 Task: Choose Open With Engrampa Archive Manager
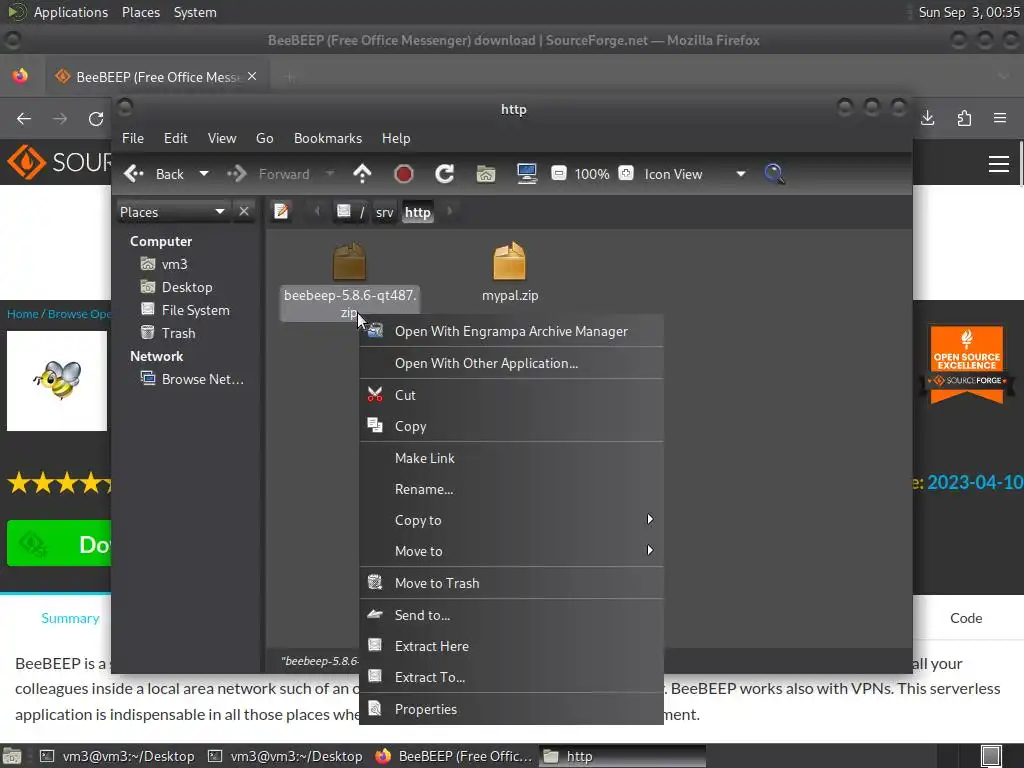coord(511,331)
